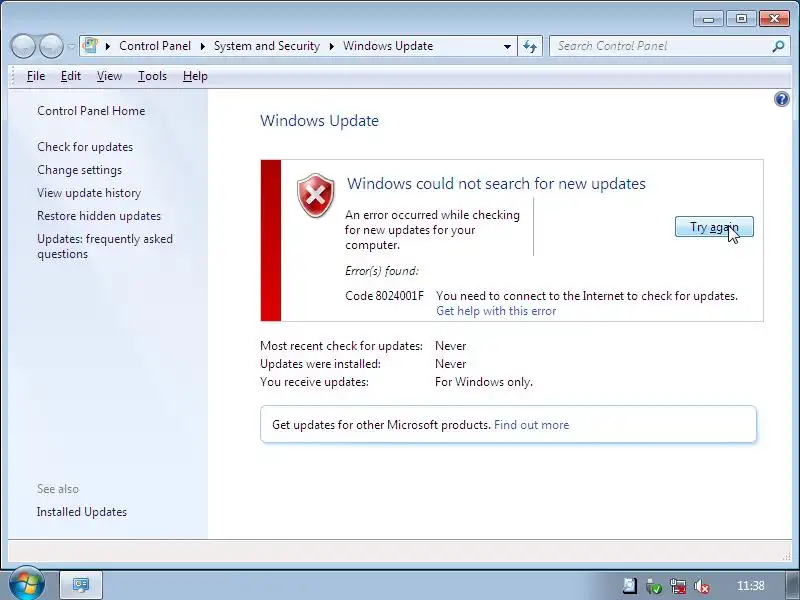800x600 pixels.
Task: Click the taskbar clock showing 11:38
Action: click(751, 586)
